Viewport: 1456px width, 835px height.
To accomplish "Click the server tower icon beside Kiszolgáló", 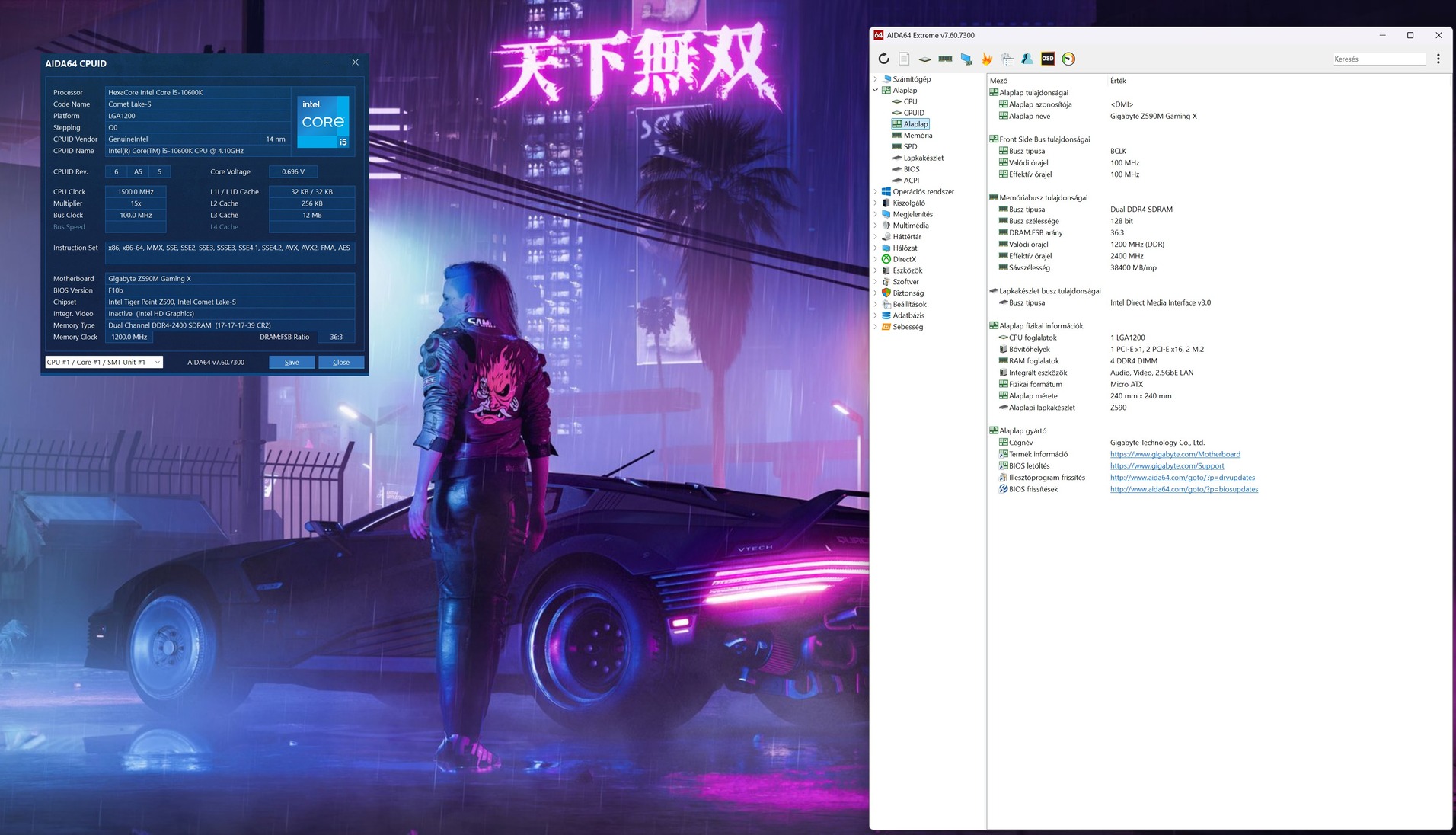I will pyautogui.click(x=886, y=203).
